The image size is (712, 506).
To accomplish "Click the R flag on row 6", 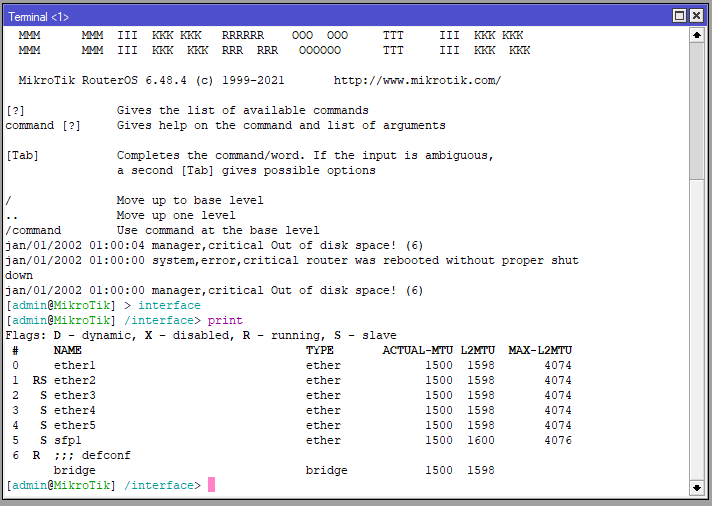I will 36,455.
